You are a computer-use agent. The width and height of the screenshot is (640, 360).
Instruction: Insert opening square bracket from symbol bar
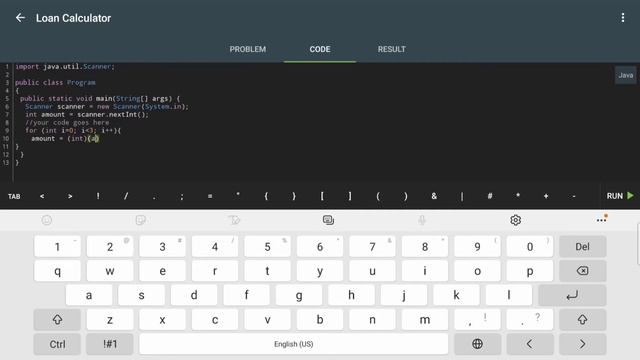tap(322, 196)
